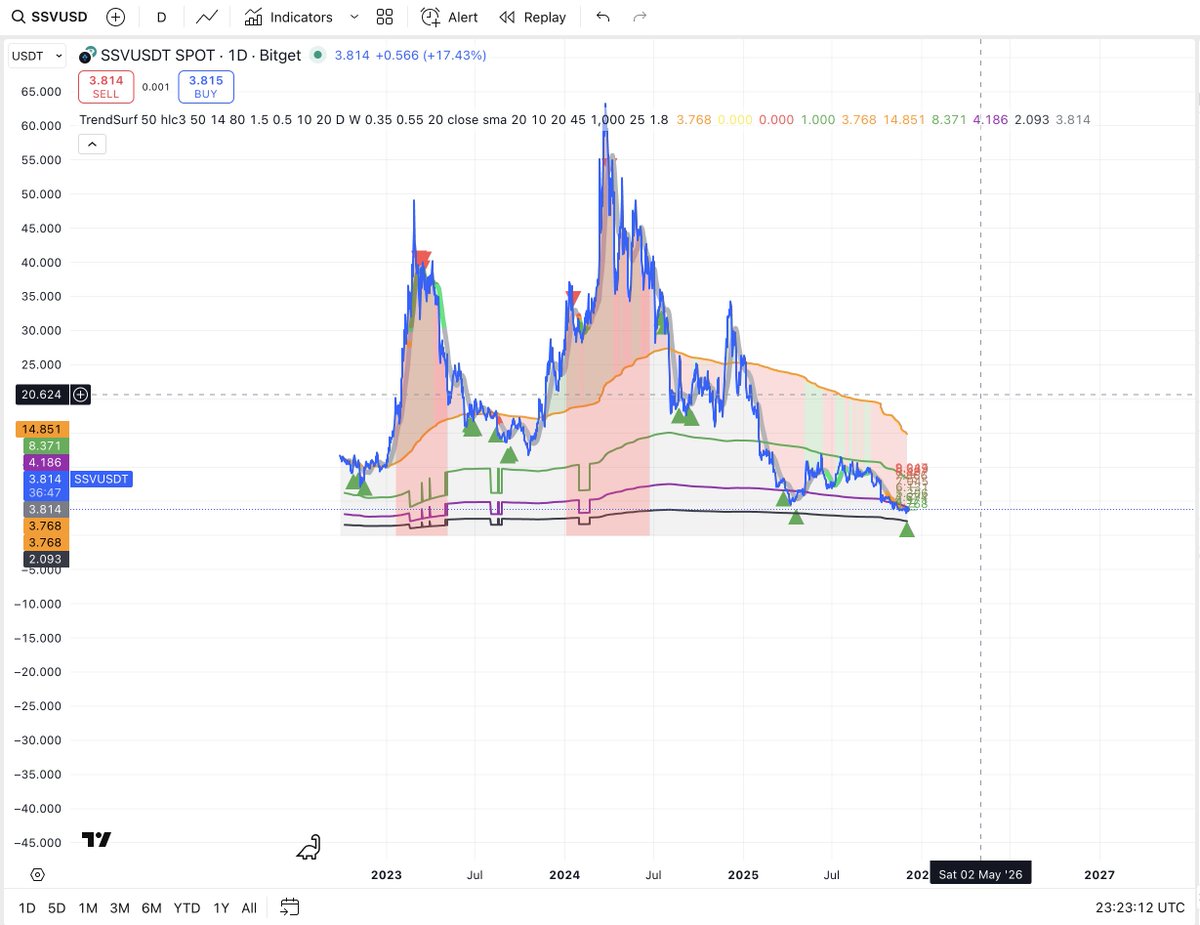Screen dimensions: 1200x925
Task: Open the D interval selector
Action: [x=161, y=17]
